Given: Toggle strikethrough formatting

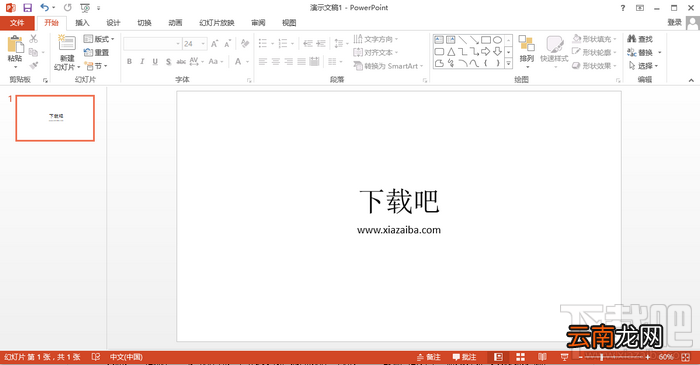Looking at the screenshot, I should click(181, 62).
